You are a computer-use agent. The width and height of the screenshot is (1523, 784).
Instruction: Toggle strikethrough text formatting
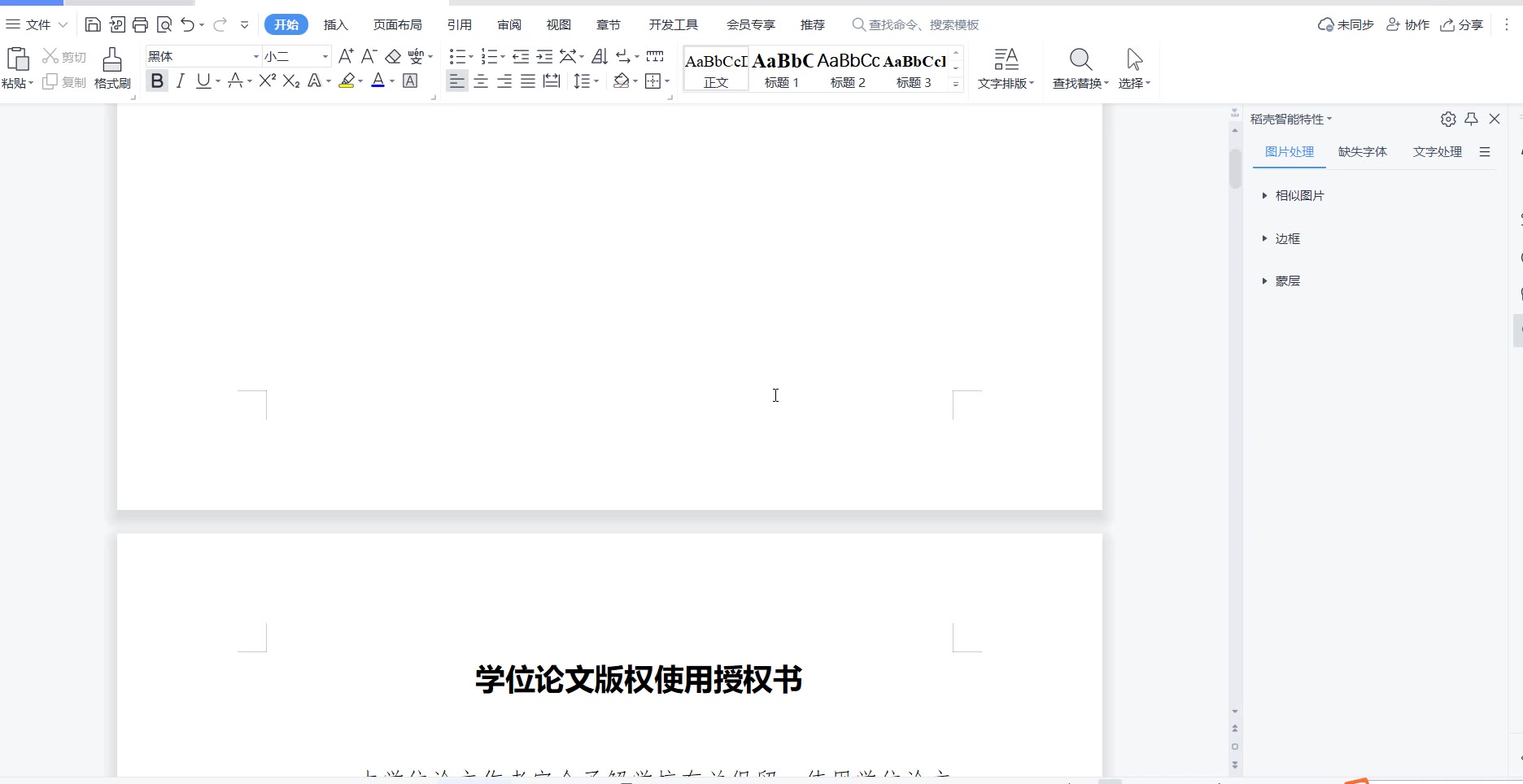coord(235,81)
